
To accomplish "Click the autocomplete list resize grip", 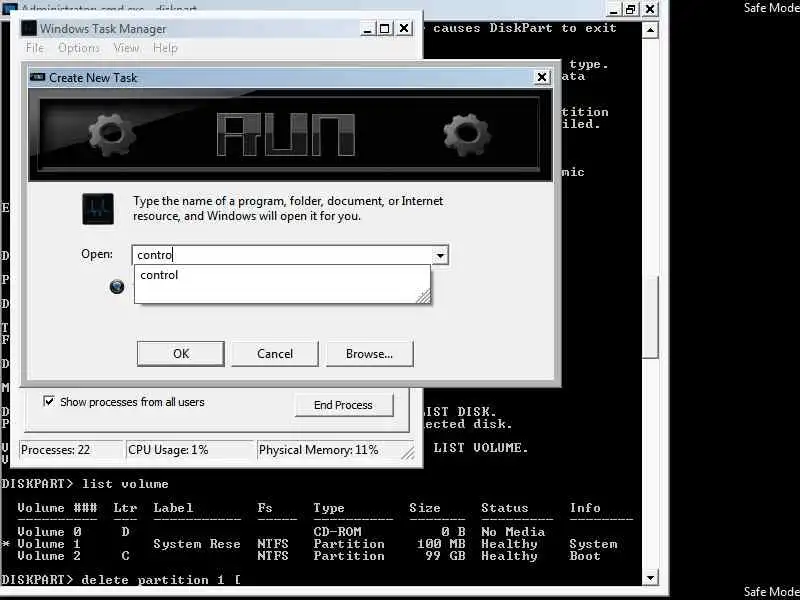I will click(423, 296).
